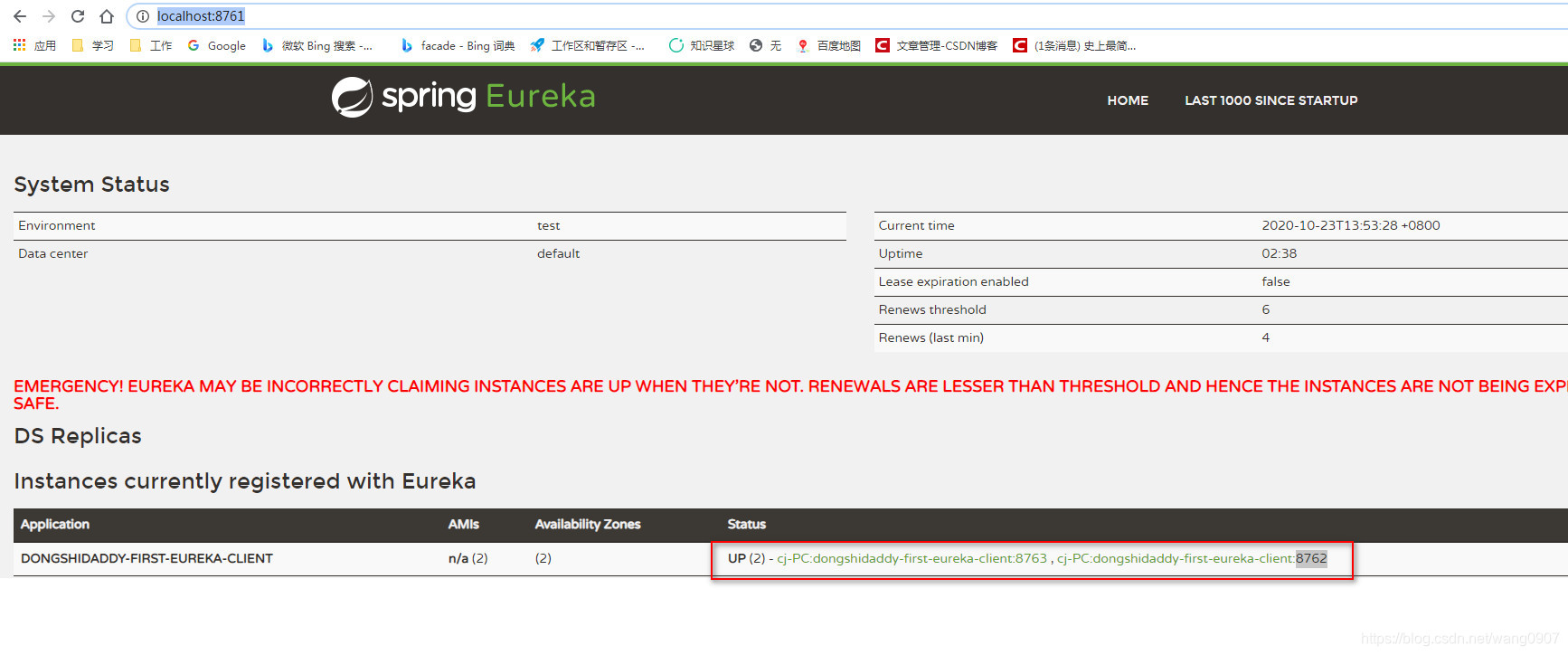Screen dimensions: 1568x655
Task: Click the data center value default
Action: [559, 253]
